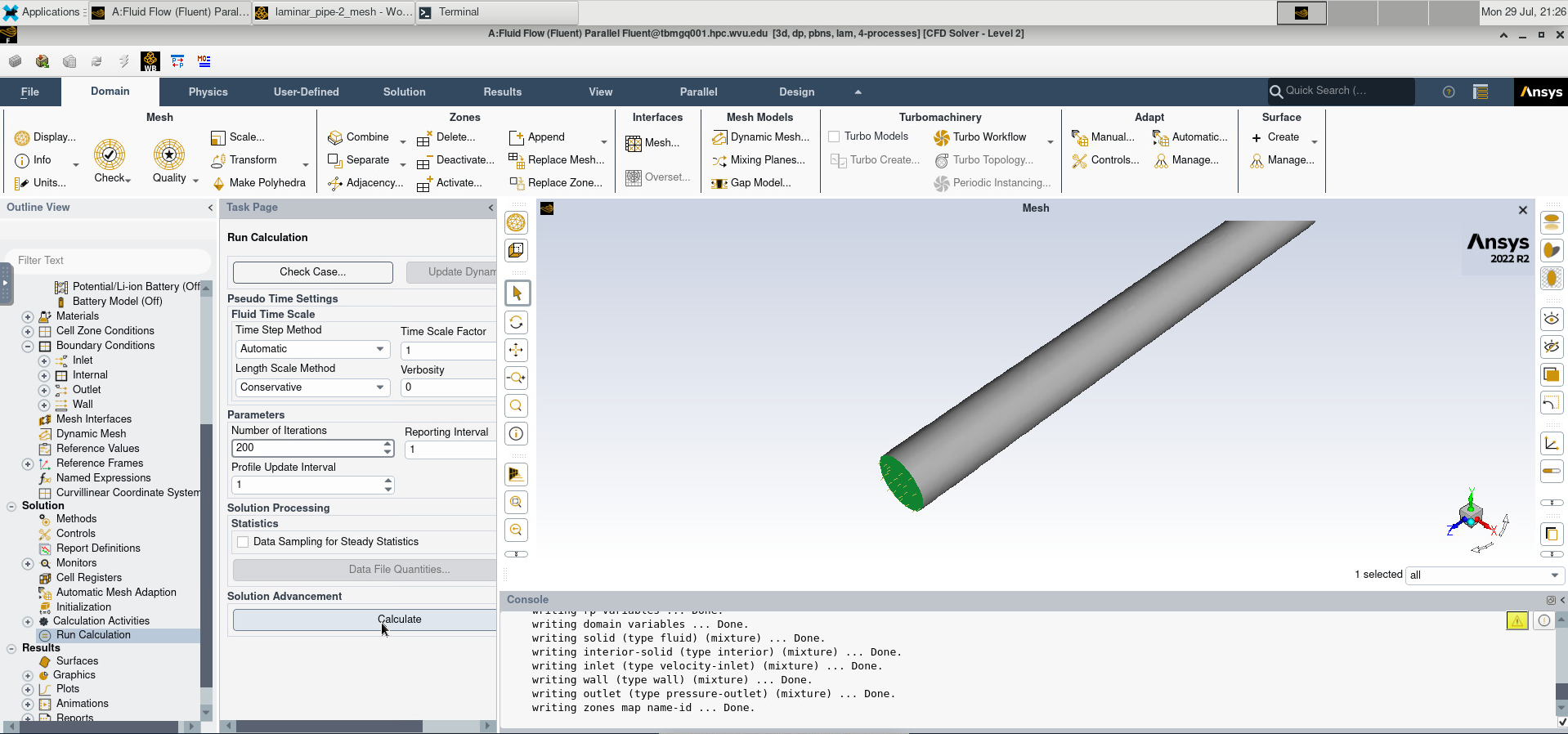1568x734 pixels.
Task: Toggle the Turbo Models checkbox
Action: tap(834, 137)
